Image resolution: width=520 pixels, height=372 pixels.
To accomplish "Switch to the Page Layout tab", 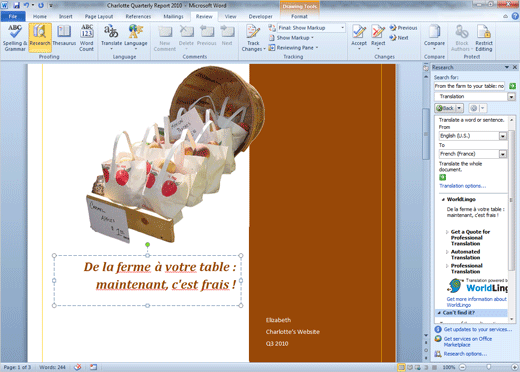I will pos(99,16).
